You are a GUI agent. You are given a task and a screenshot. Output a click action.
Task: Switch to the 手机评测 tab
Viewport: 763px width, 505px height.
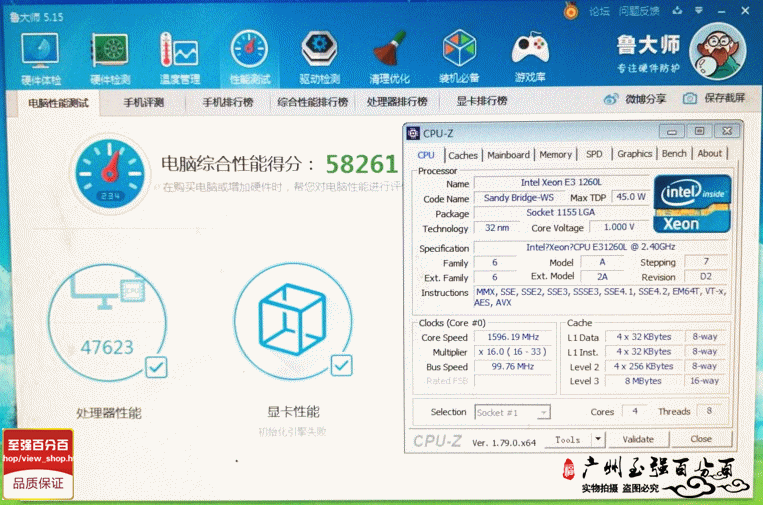[x=144, y=103]
